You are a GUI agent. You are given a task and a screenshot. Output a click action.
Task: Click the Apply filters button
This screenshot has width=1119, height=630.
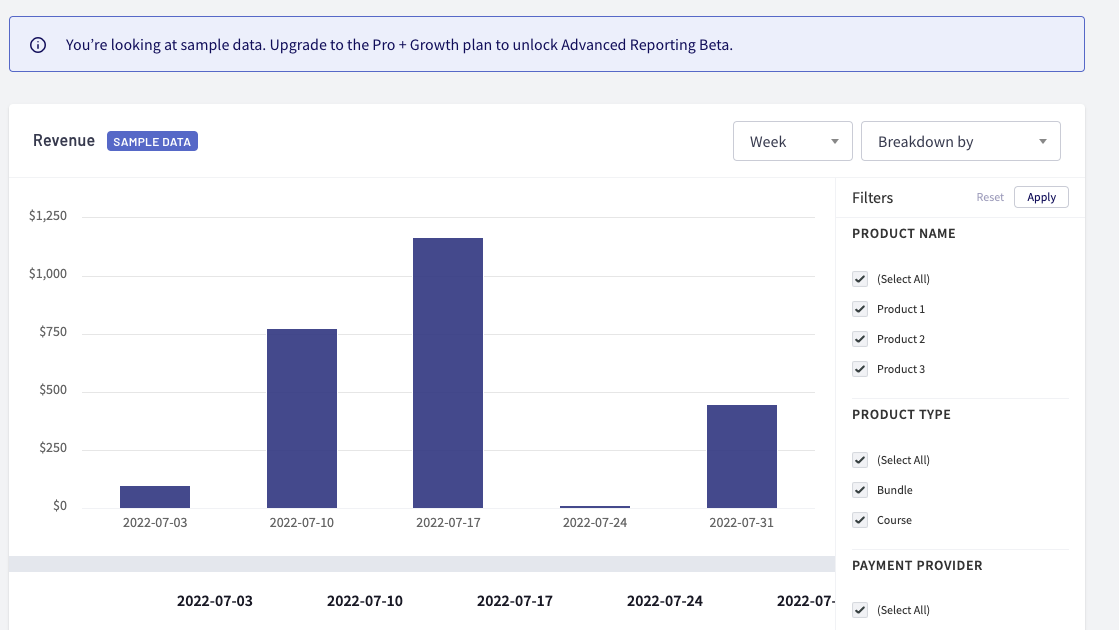coord(1041,197)
